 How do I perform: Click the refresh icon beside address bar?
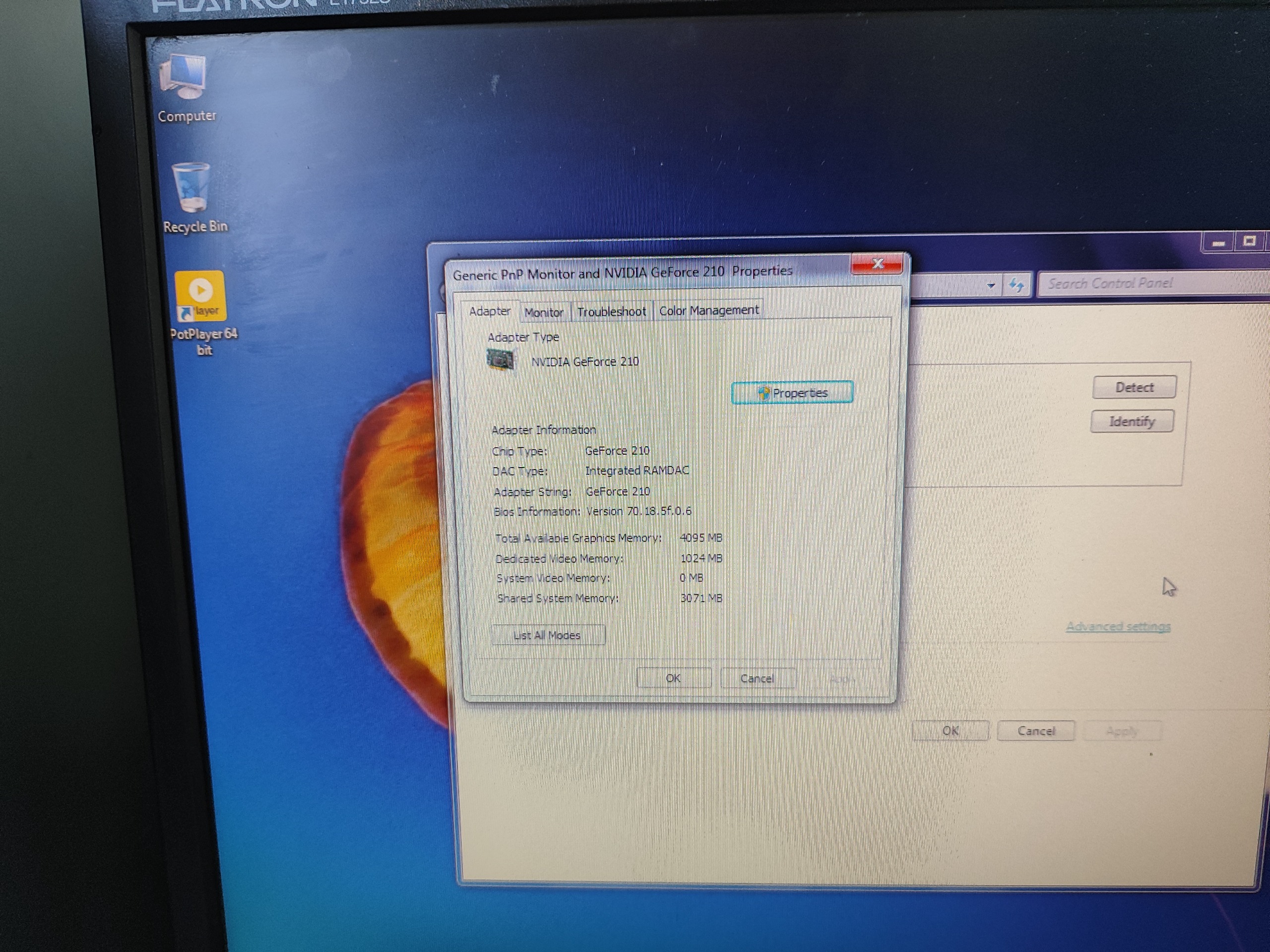[1016, 285]
